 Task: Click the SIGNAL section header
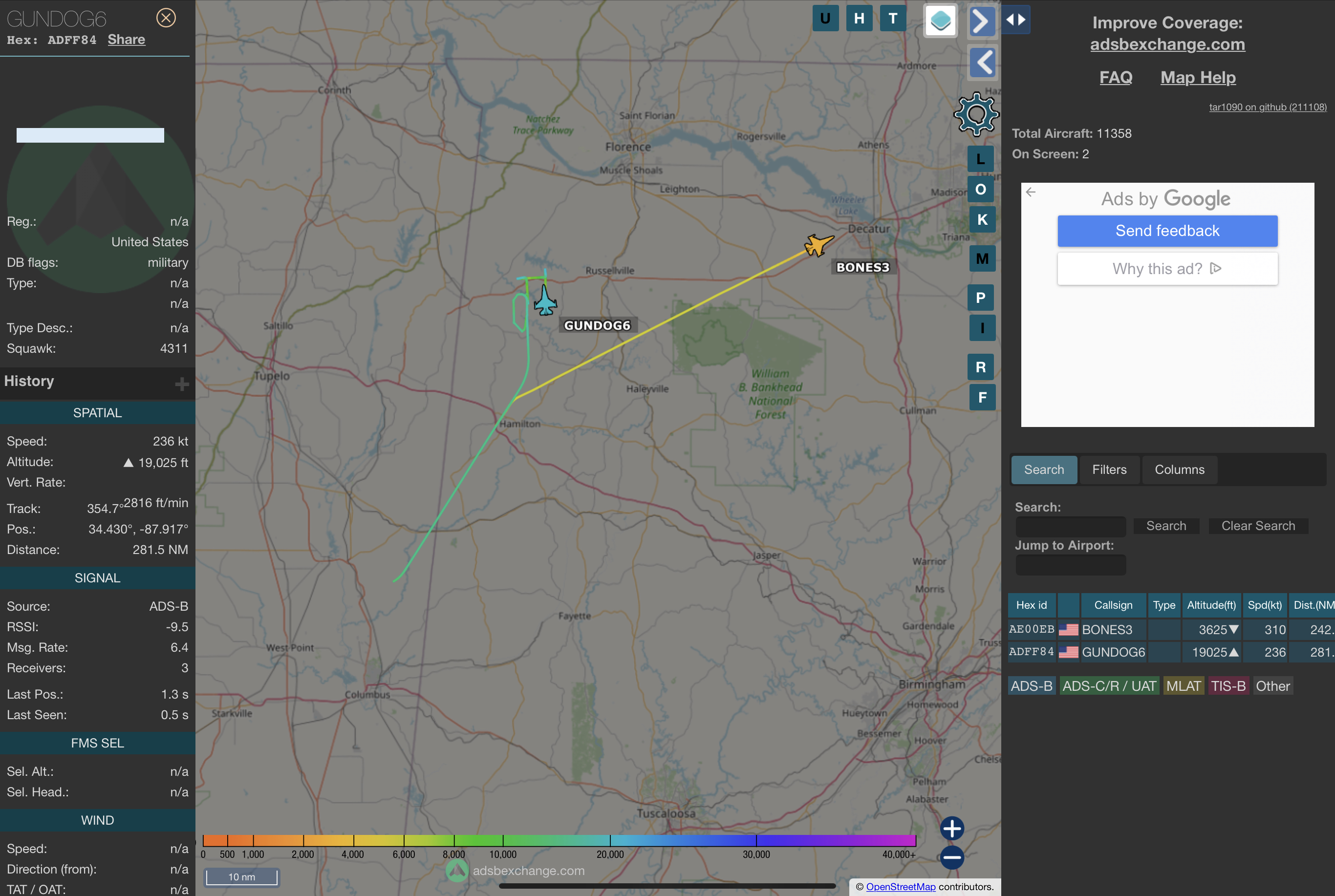coord(98,578)
